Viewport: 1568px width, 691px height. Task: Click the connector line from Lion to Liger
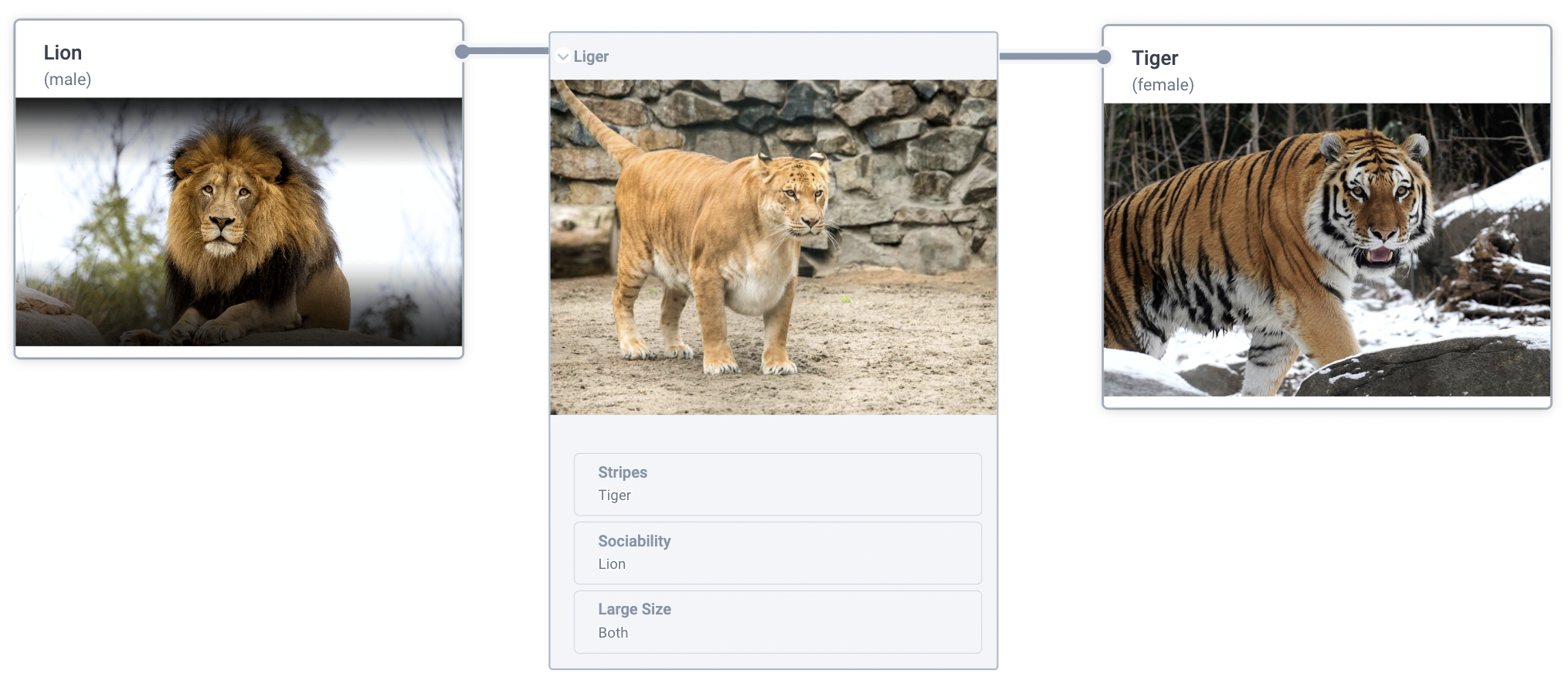(x=506, y=51)
